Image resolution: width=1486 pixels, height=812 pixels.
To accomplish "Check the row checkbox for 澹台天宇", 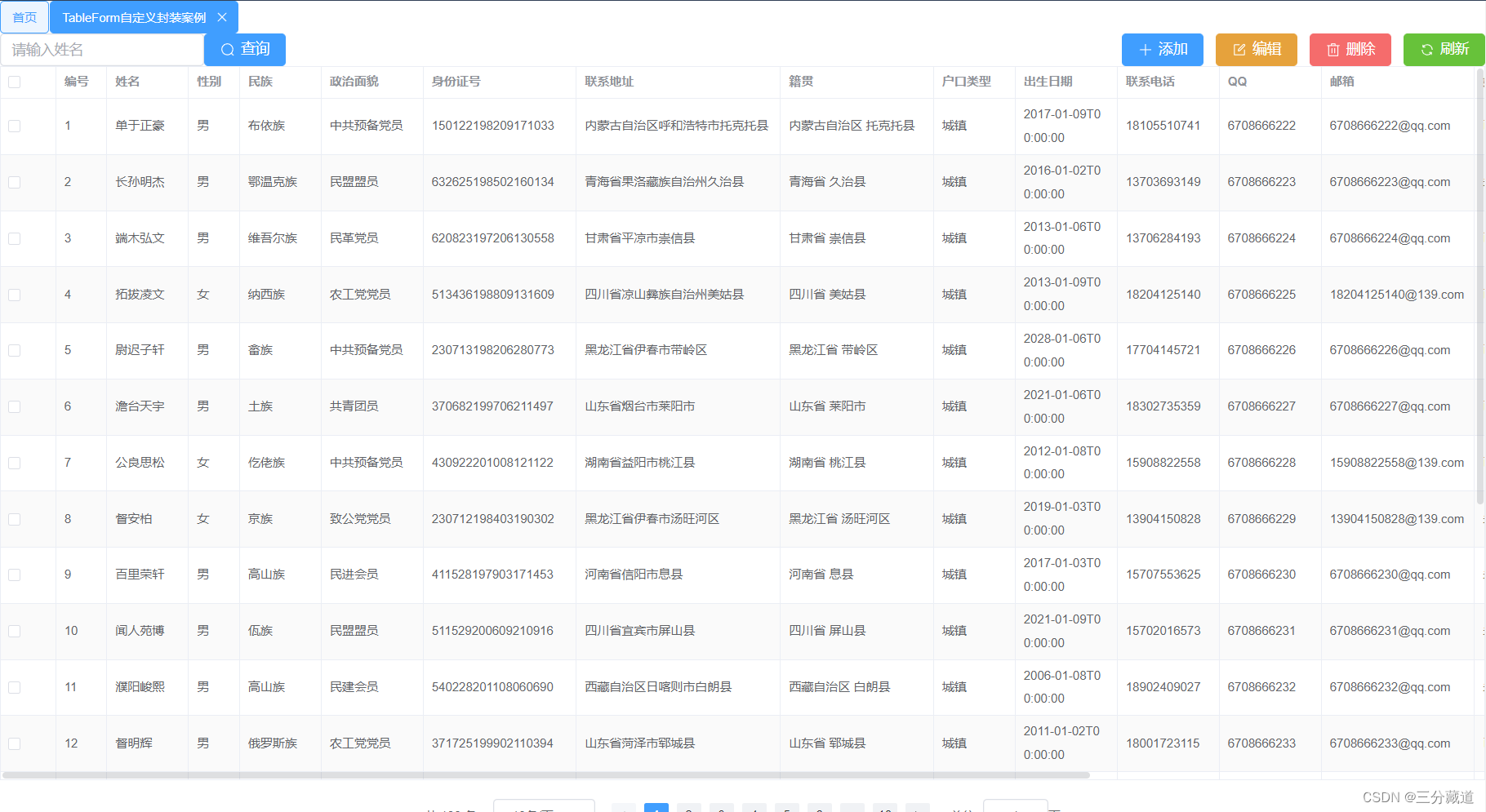I will pyautogui.click(x=14, y=406).
